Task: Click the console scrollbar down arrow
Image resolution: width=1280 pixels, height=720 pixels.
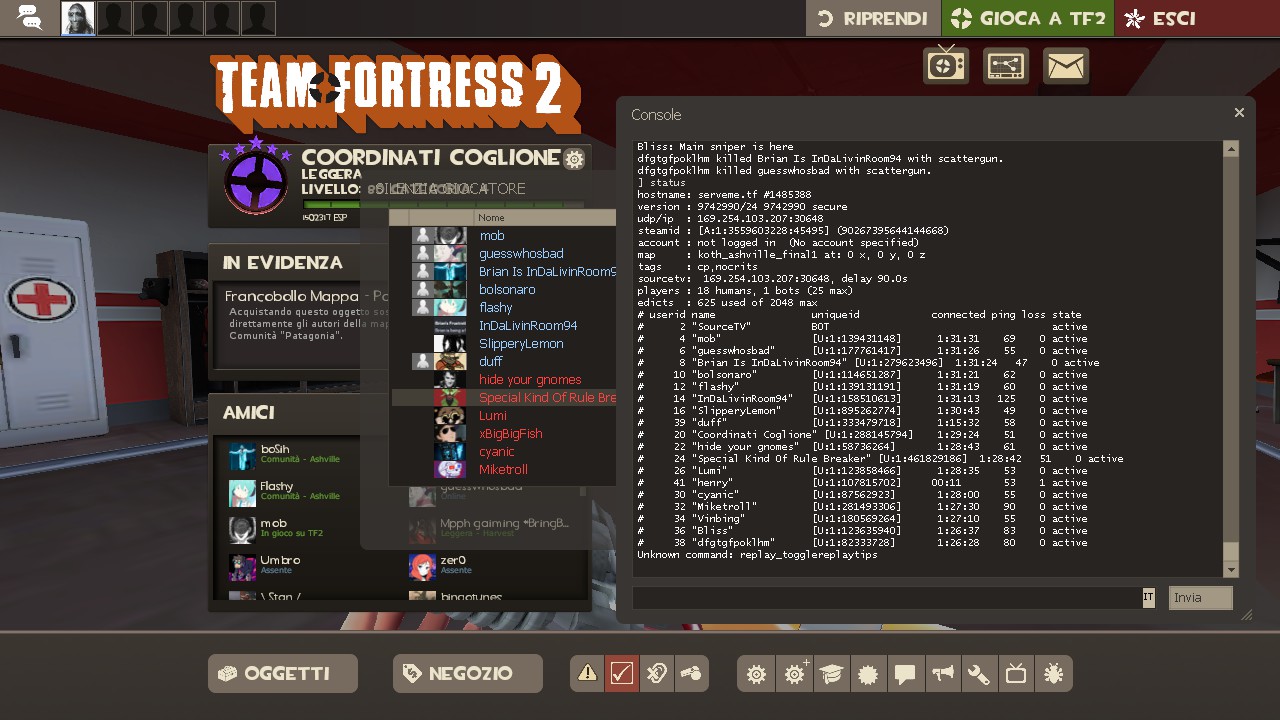Action: point(1231,569)
